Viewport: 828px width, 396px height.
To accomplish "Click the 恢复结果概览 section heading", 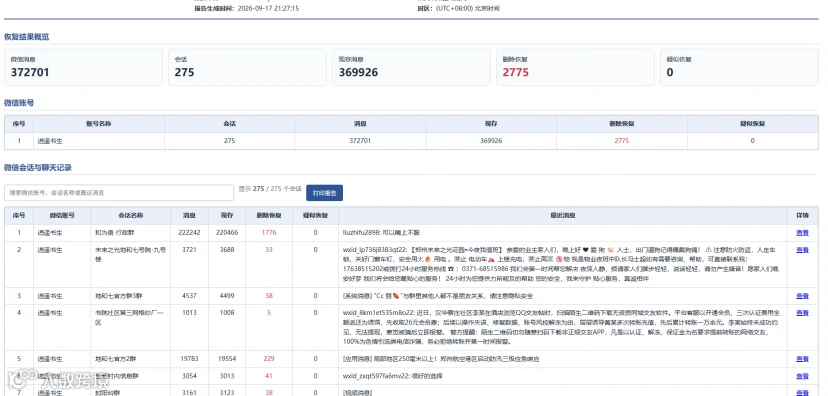I will click(x=26, y=37).
